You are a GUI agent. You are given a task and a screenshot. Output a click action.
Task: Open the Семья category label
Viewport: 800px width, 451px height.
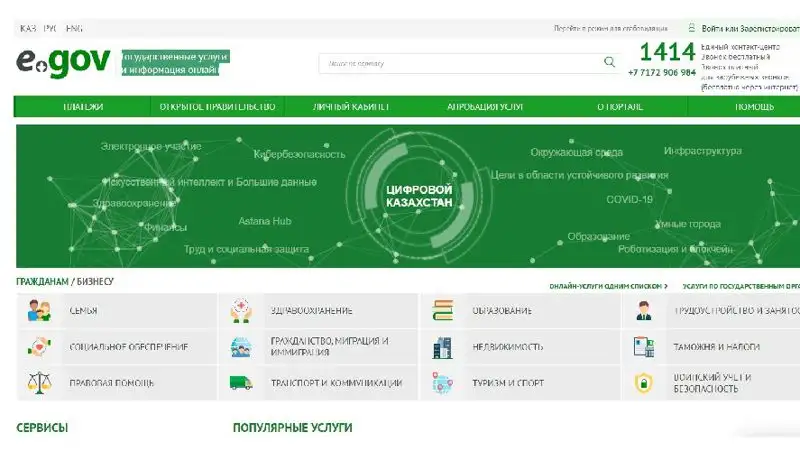point(83,311)
